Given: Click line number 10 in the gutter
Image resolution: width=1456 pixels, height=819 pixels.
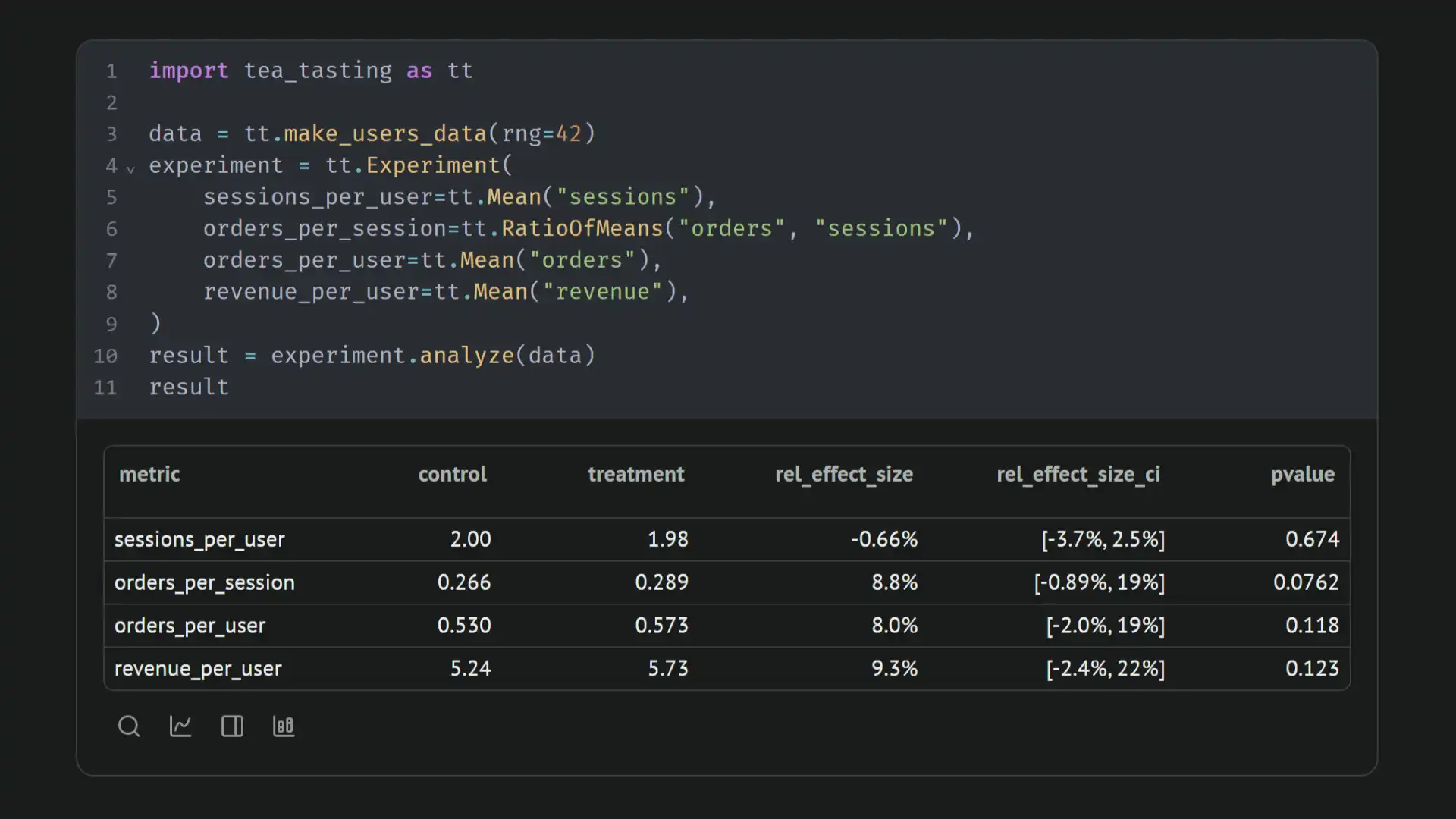Looking at the screenshot, I should click(105, 356).
